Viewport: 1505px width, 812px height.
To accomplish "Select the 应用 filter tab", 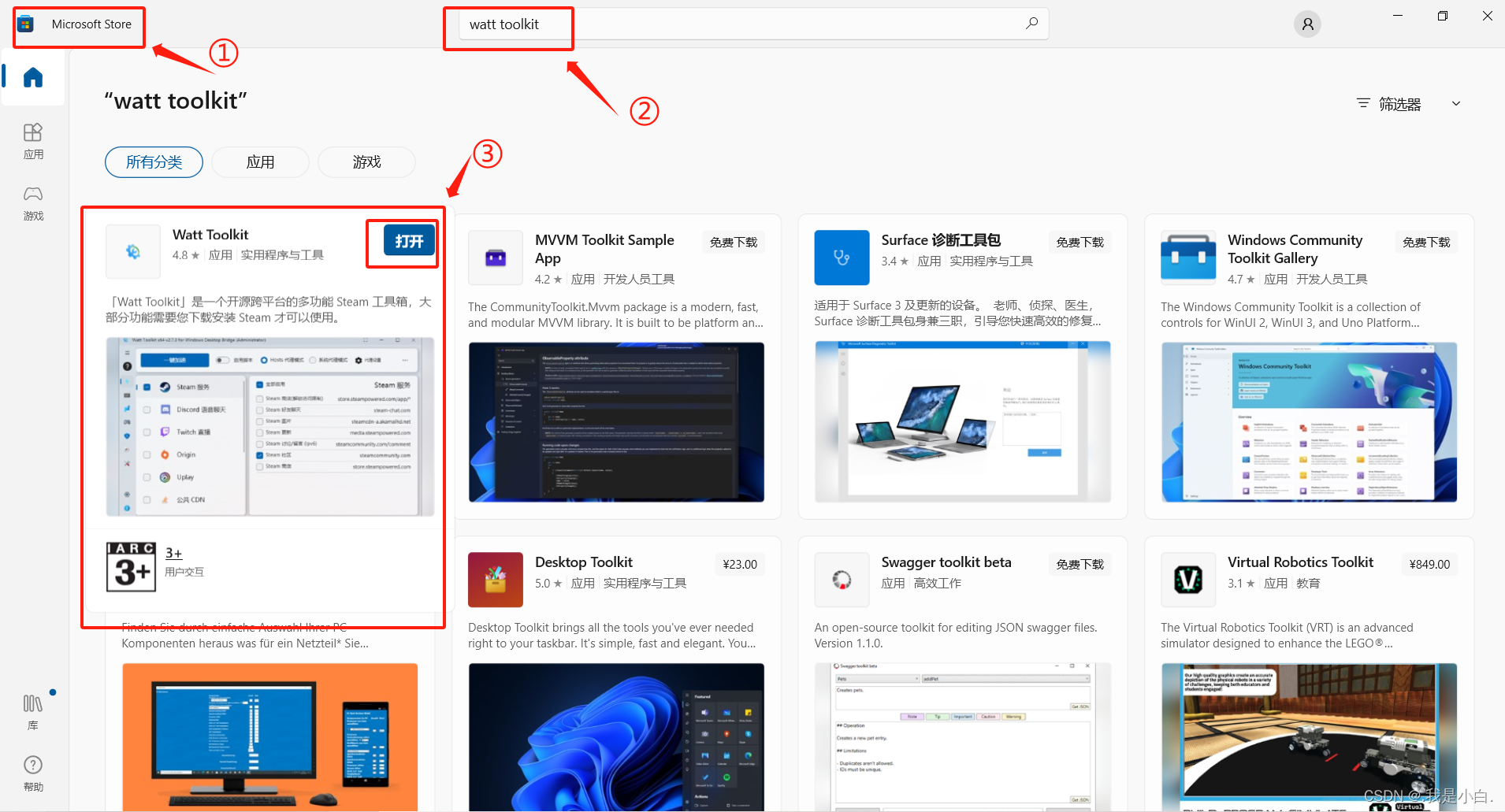I will [x=260, y=162].
